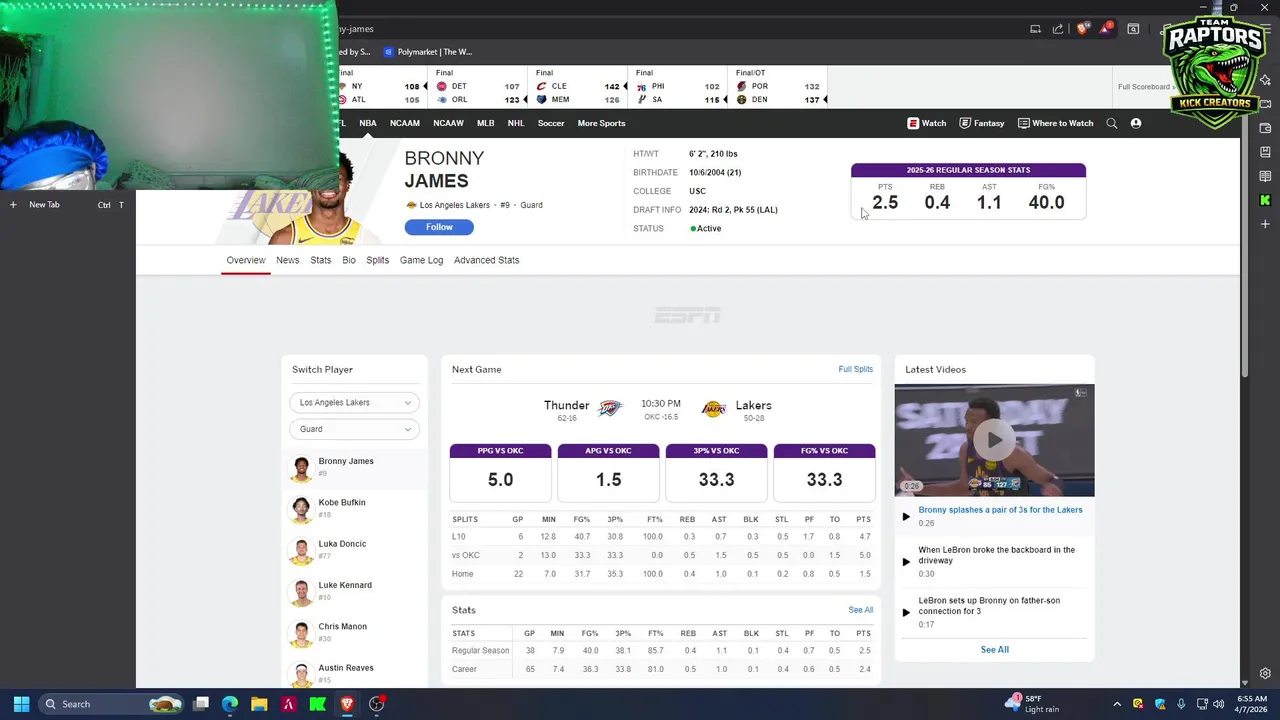Open MLB menu in navbar
The height and width of the screenshot is (720, 1280).
485,123
